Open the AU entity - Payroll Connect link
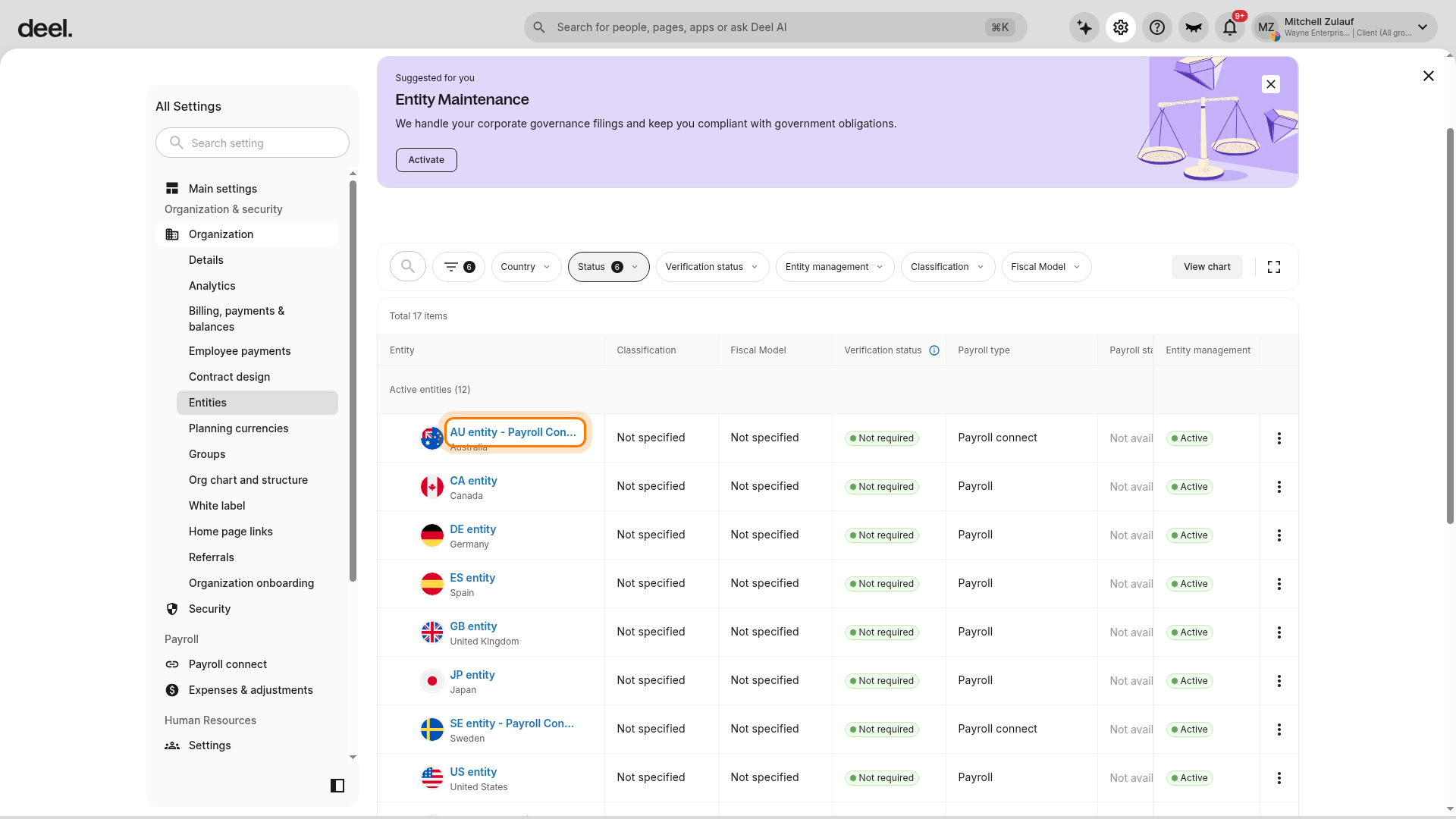Viewport: 1456px width, 819px height. coord(513,432)
